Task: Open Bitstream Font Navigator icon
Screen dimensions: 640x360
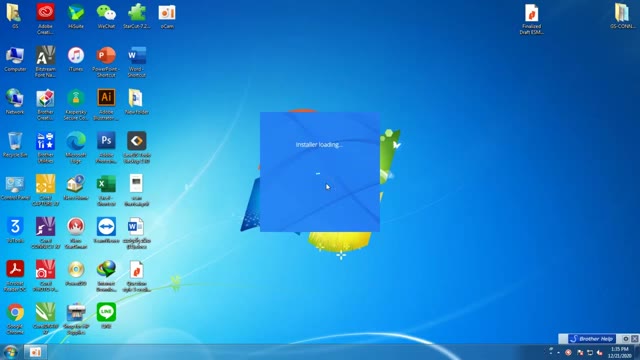Action: [45, 61]
